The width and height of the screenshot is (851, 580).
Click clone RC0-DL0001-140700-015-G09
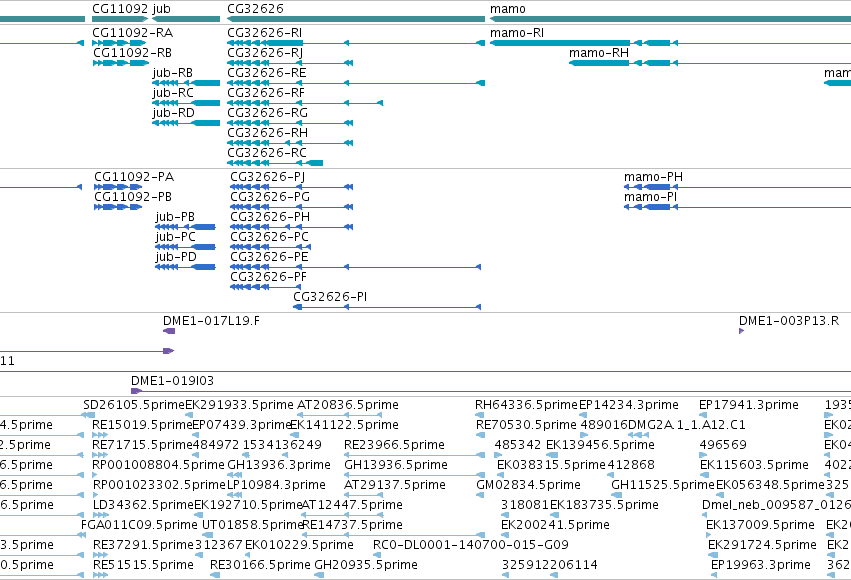[x=471, y=545]
